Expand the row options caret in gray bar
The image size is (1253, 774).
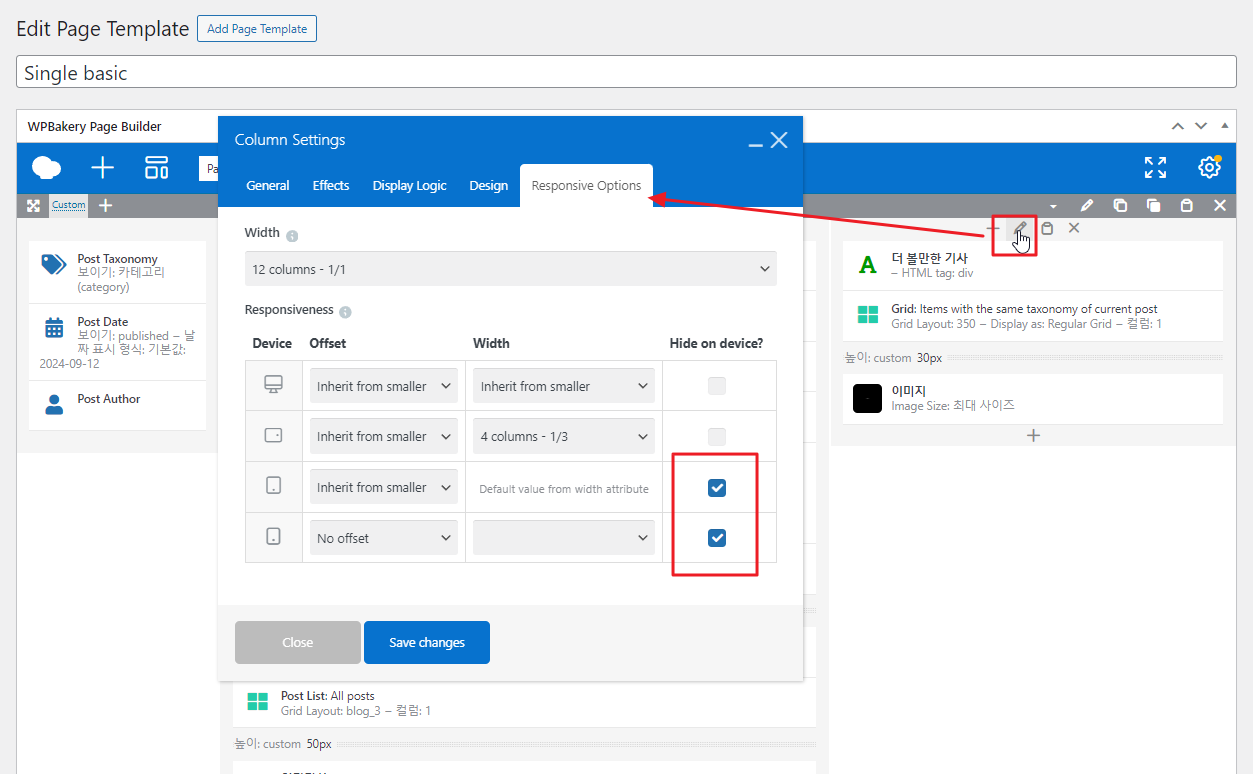click(x=1053, y=206)
